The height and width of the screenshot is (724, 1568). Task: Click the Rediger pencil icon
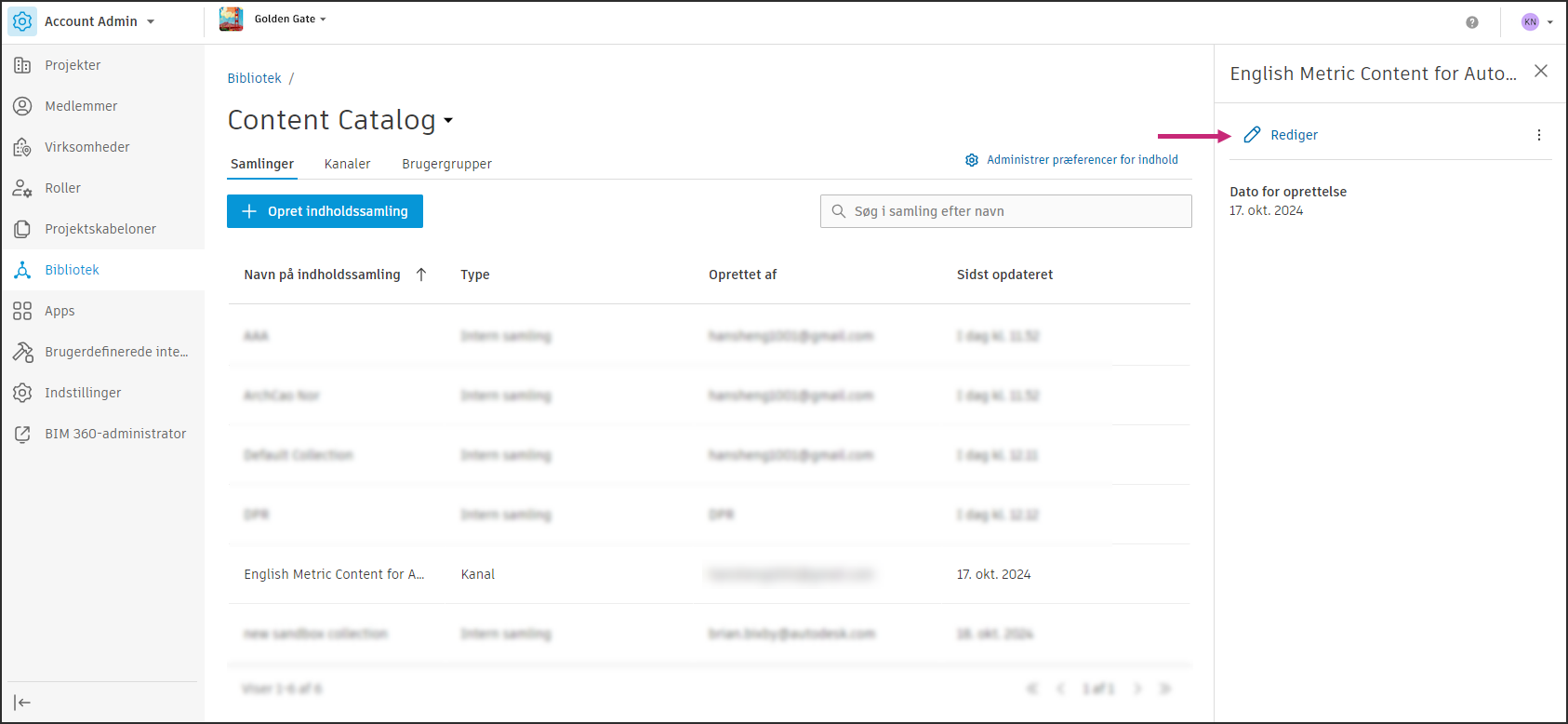click(1252, 135)
